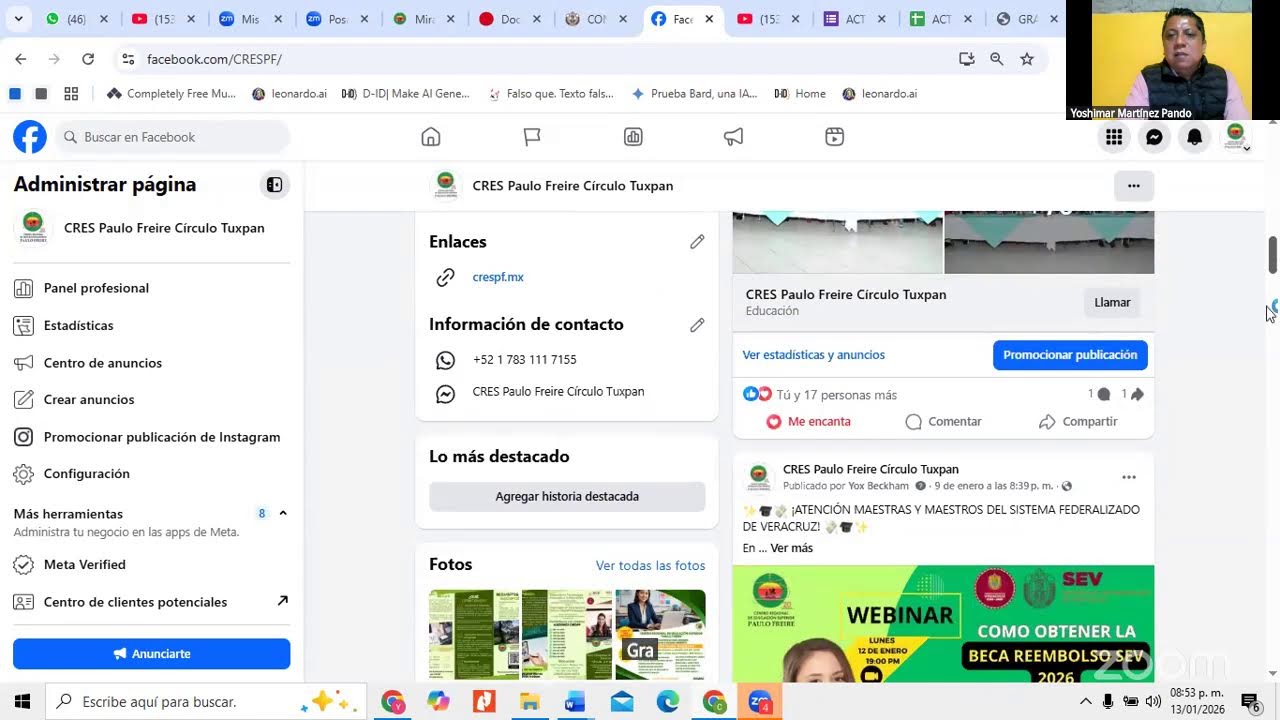This screenshot has height=720, width=1280.
Task: Open the professional dashboard chart icon
Action: [x=633, y=137]
